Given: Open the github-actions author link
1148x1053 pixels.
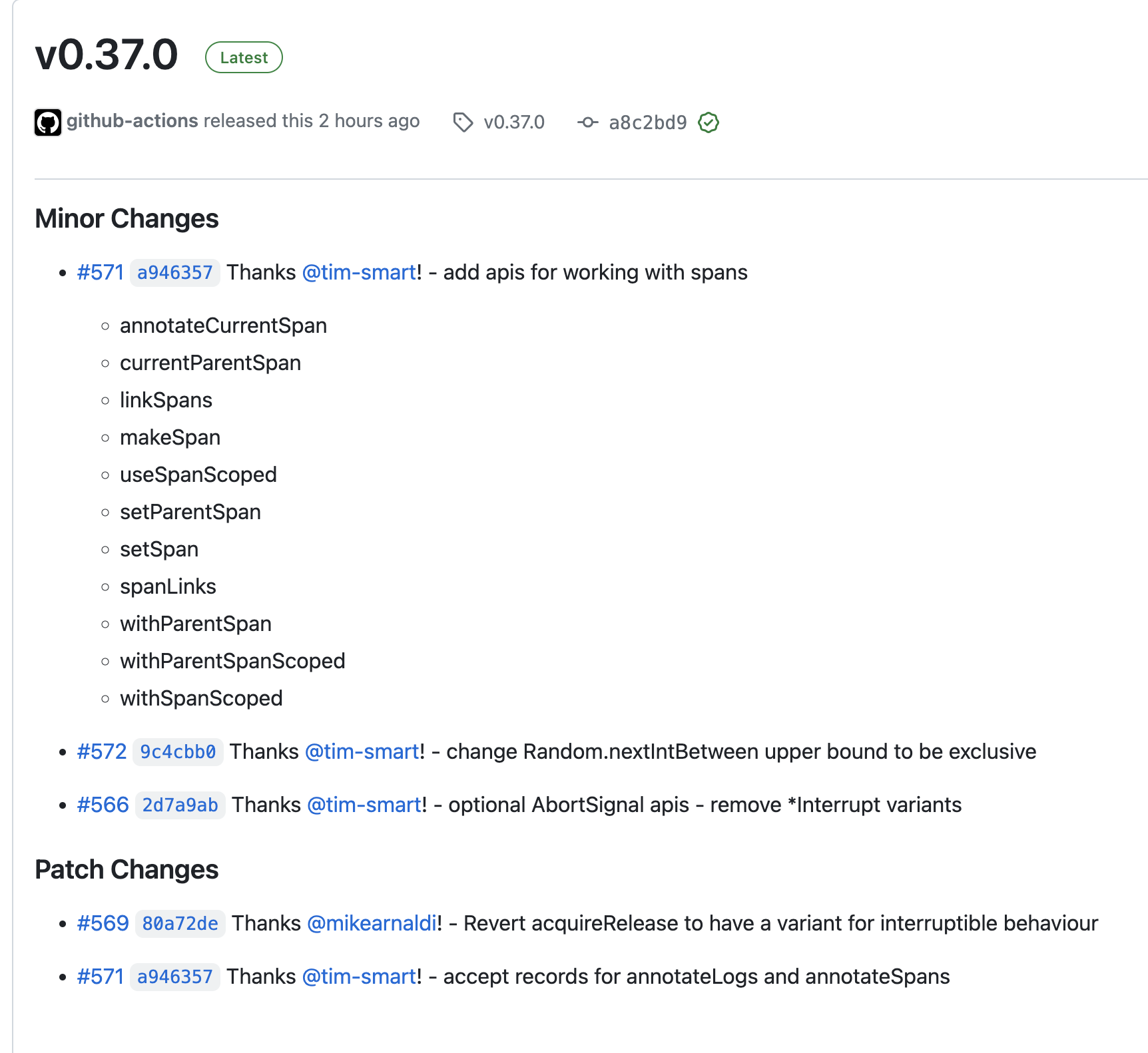Looking at the screenshot, I should pos(133,121).
